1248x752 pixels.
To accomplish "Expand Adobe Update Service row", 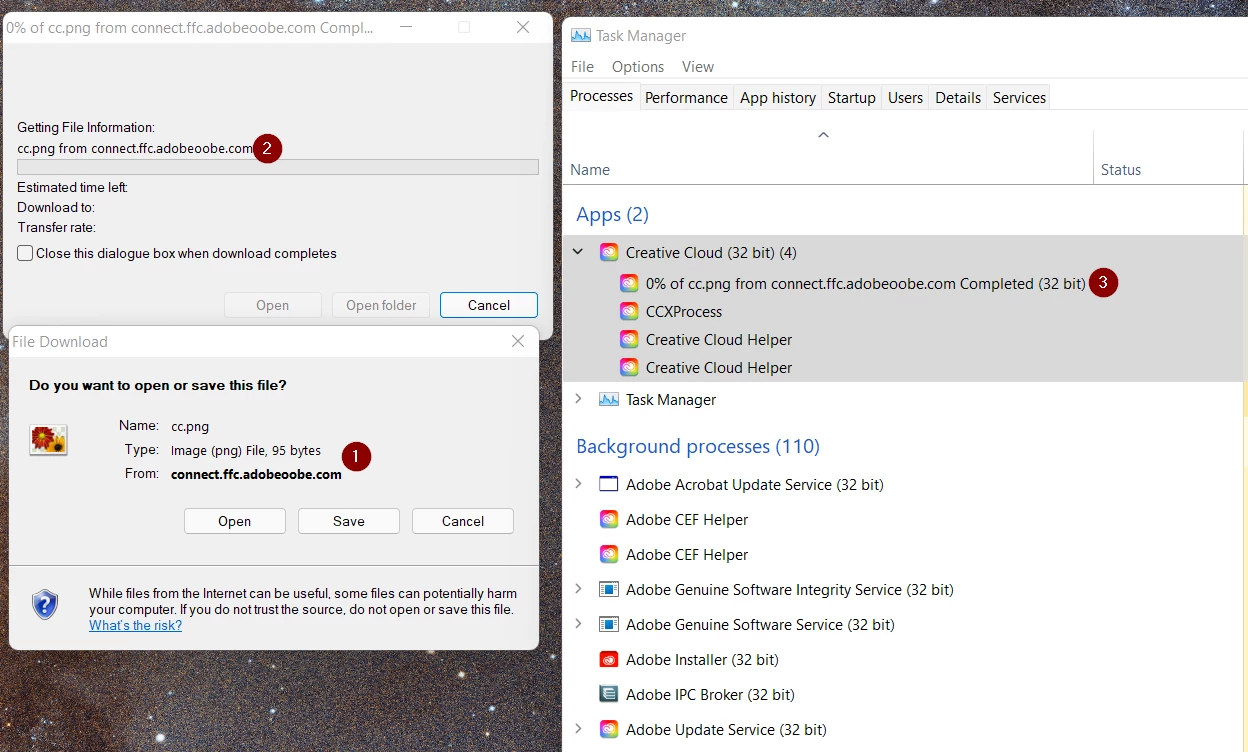I will [x=578, y=729].
